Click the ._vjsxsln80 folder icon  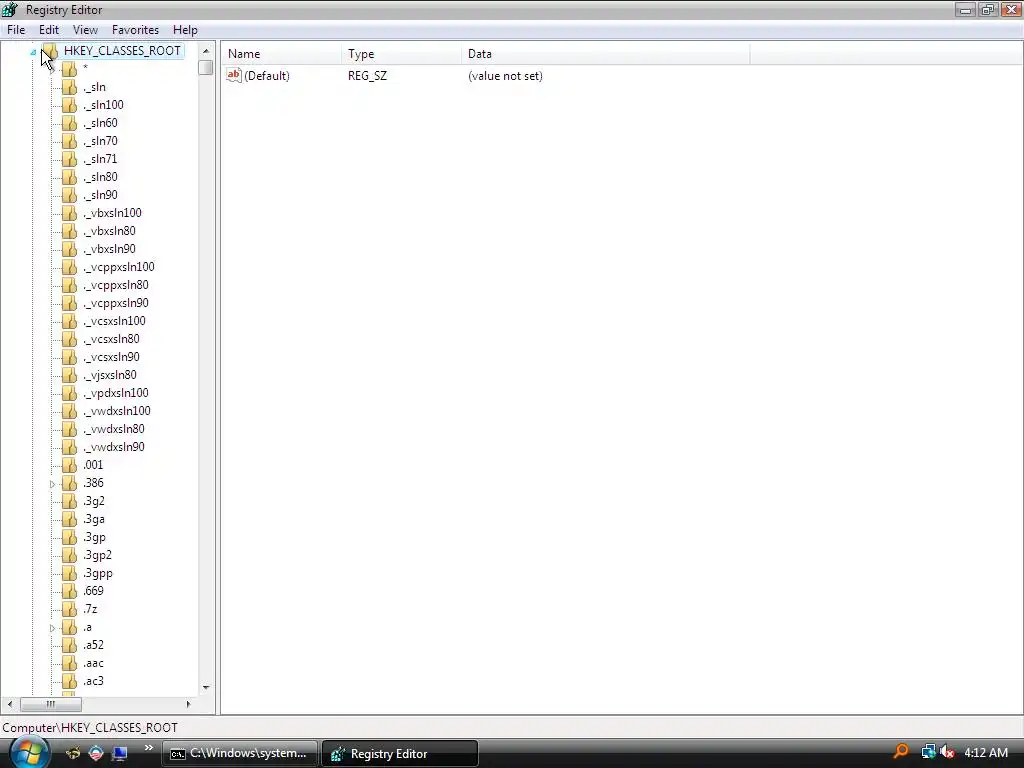pyautogui.click(x=69, y=376)
